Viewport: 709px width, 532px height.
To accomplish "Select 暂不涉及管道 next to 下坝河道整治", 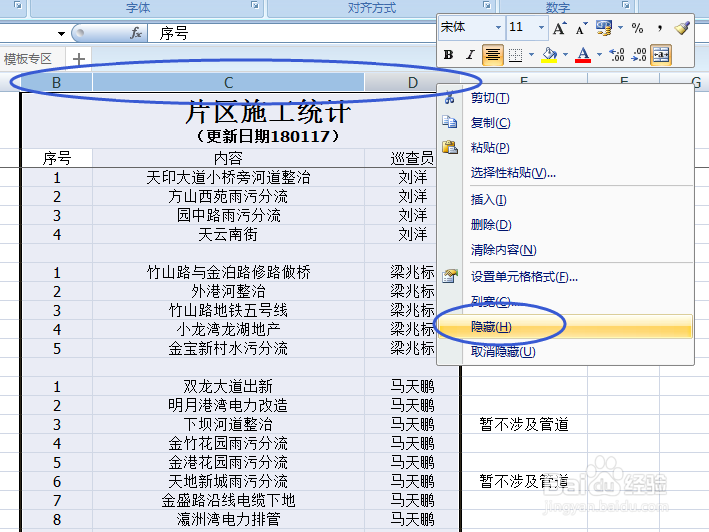I will pyautogui.click(x=524, y=424).
